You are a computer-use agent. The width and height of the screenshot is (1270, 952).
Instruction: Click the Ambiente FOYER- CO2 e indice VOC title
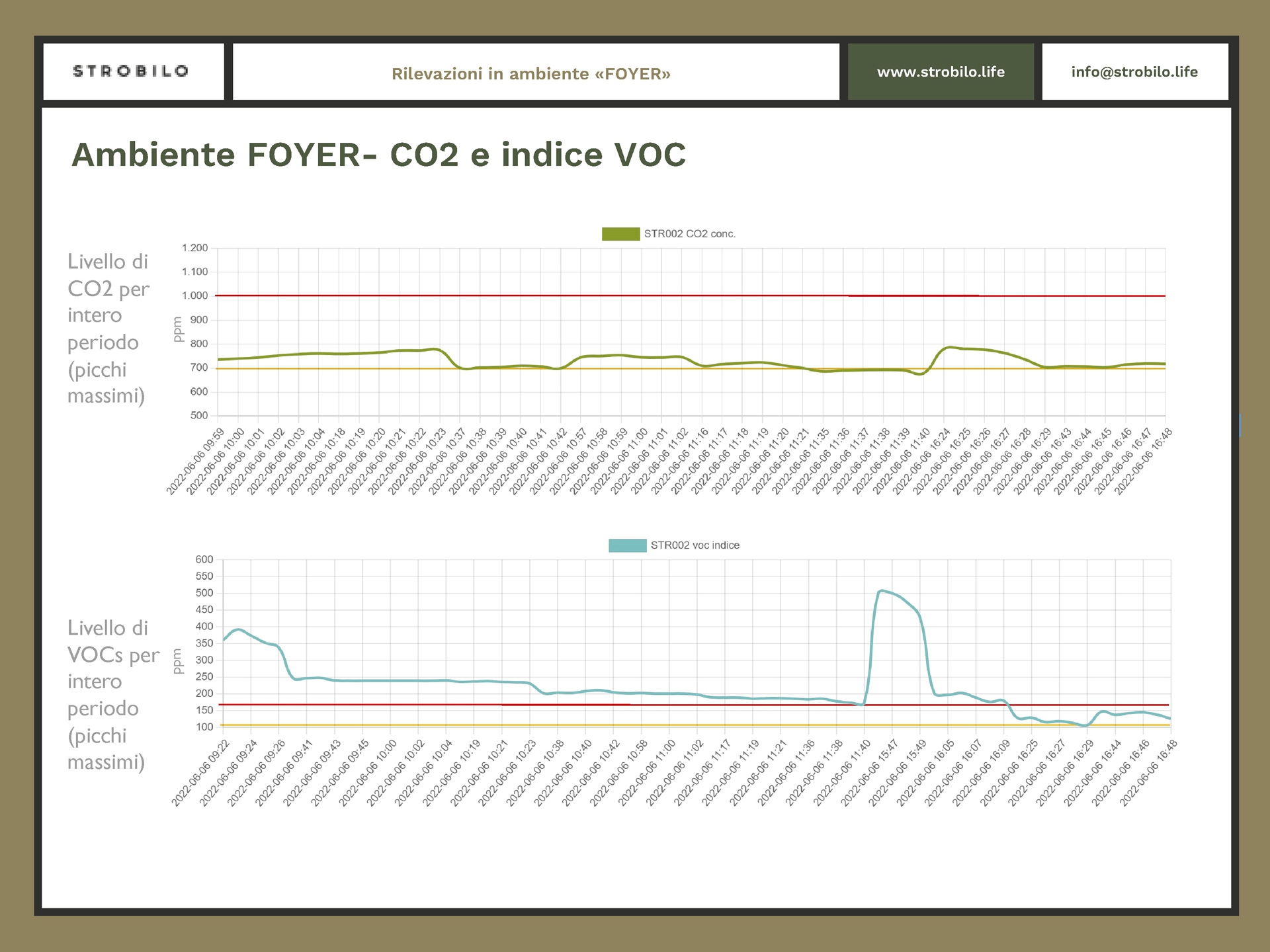(x=378, y=155)
